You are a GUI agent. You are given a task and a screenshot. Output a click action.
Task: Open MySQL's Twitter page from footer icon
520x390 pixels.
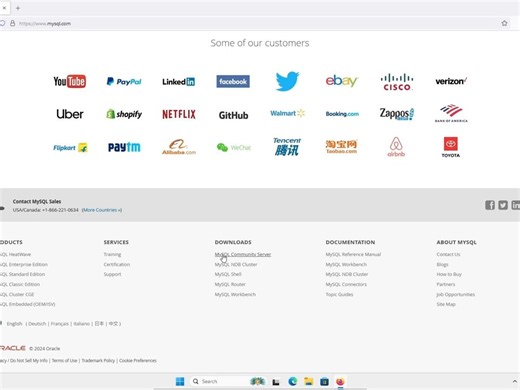click(x=503, y=205)
